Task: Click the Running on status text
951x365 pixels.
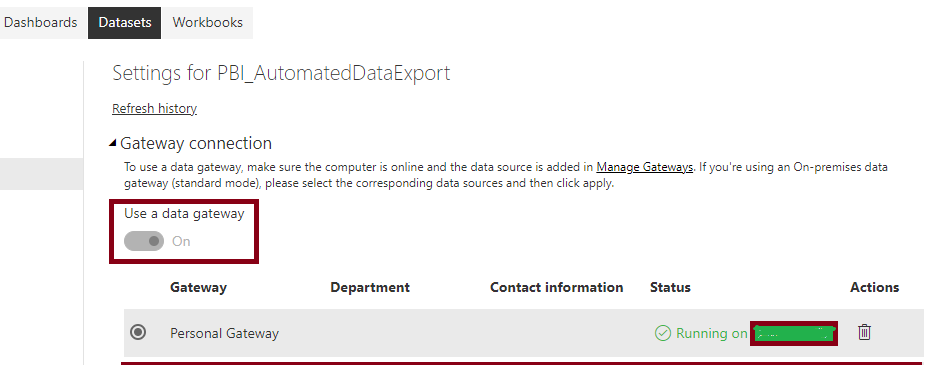Action: point(711,333)
